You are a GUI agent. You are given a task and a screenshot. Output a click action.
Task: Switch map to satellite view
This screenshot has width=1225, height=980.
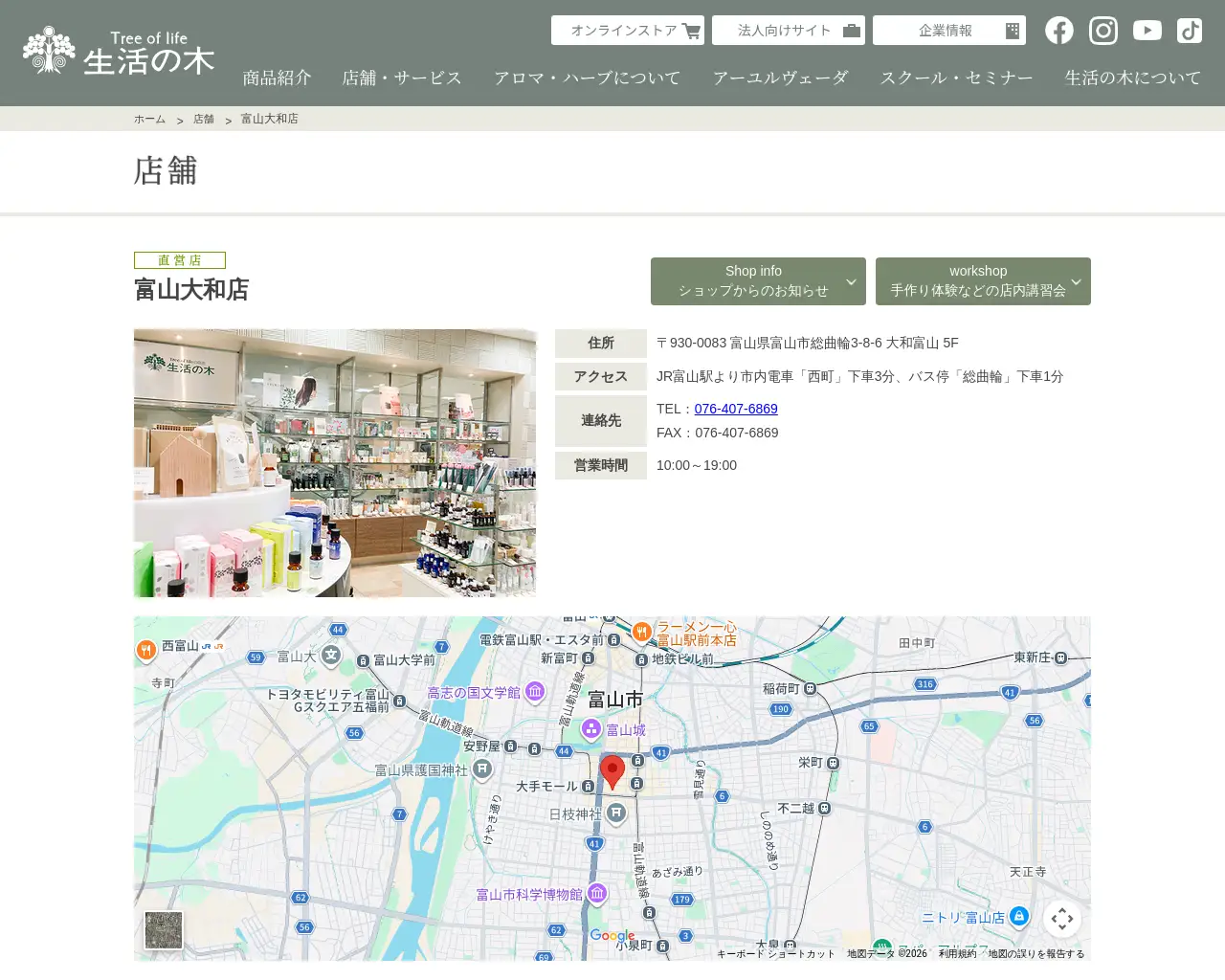coord(164,929)
